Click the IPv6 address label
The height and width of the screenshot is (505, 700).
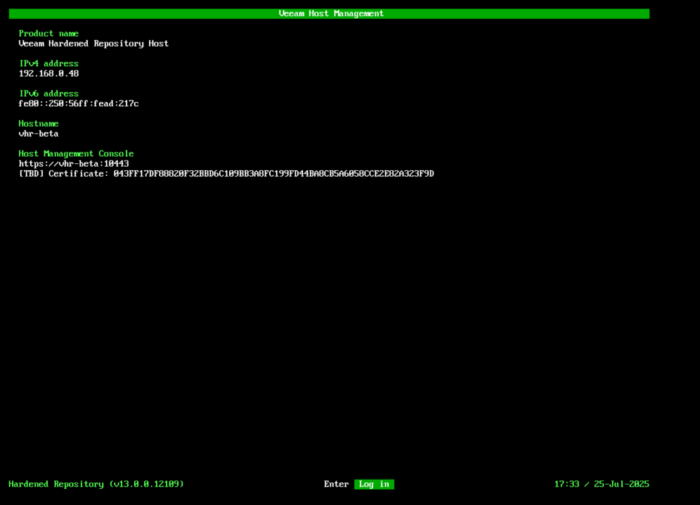click(49, 93)
